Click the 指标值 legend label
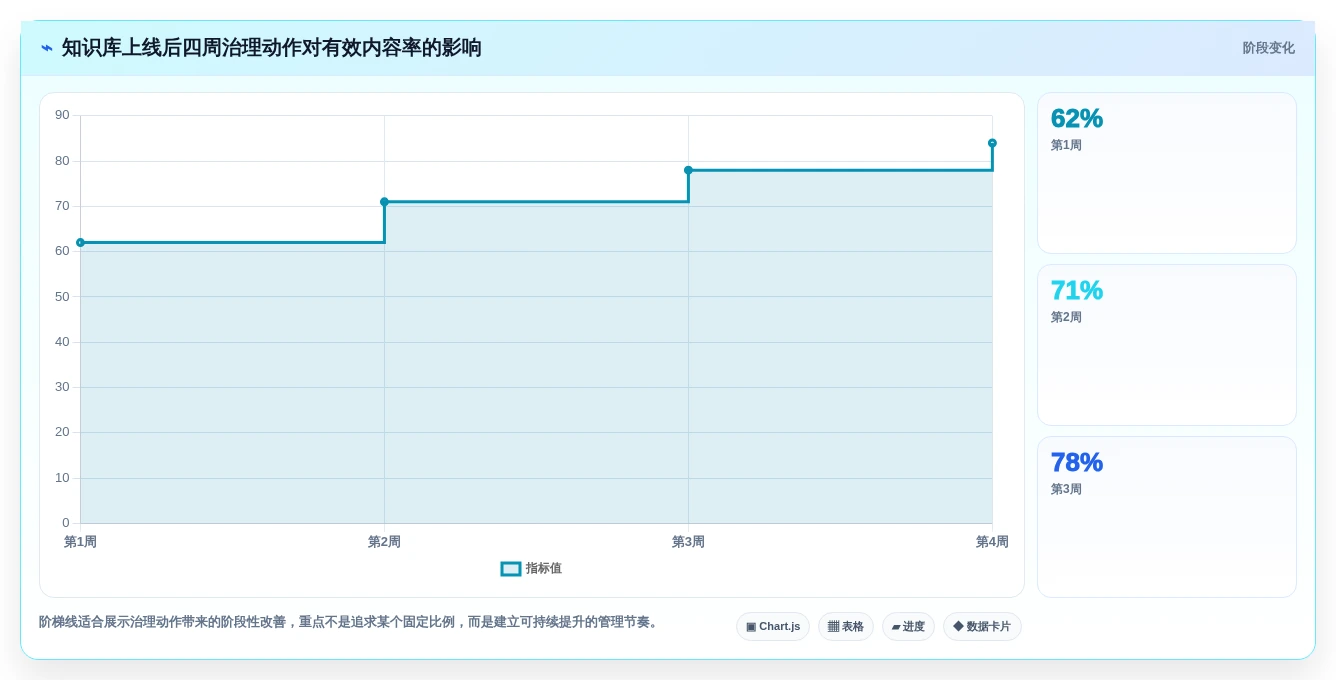Image resolution: width=1336 pixels, height=680 pixels. (x=544, y=569)
